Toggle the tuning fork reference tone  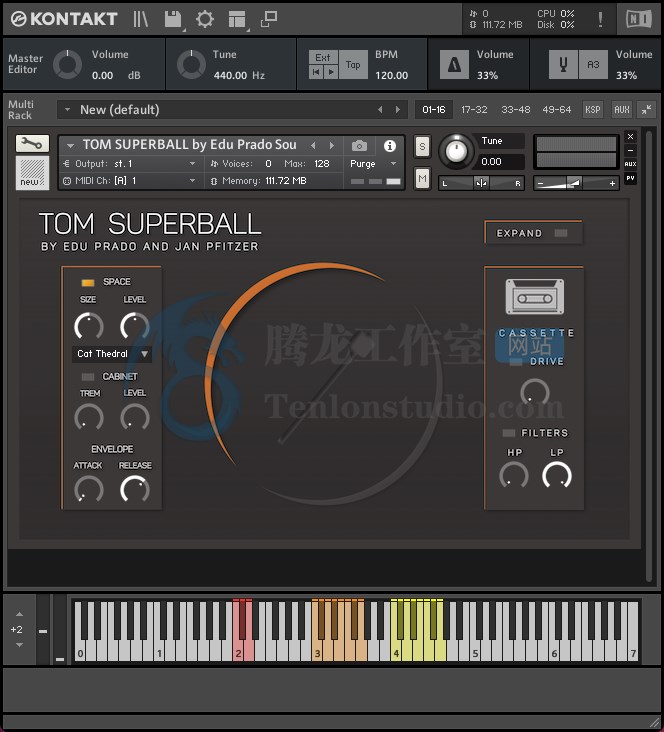point(563,64)
